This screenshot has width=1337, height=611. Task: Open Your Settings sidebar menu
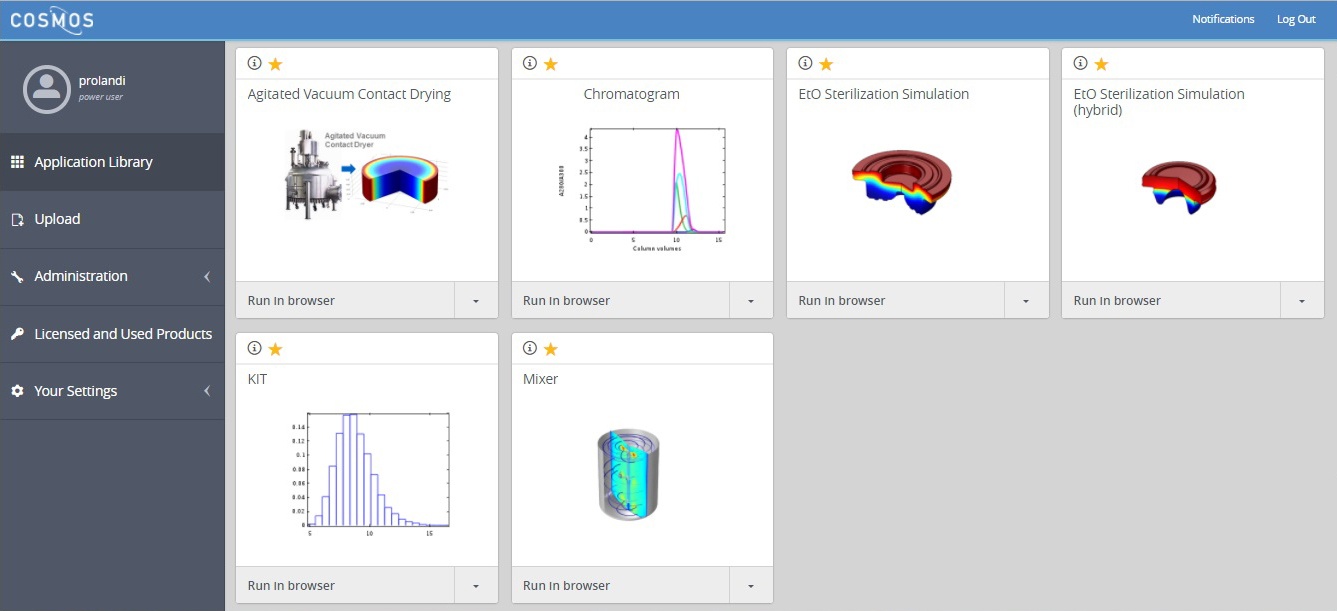112,391
